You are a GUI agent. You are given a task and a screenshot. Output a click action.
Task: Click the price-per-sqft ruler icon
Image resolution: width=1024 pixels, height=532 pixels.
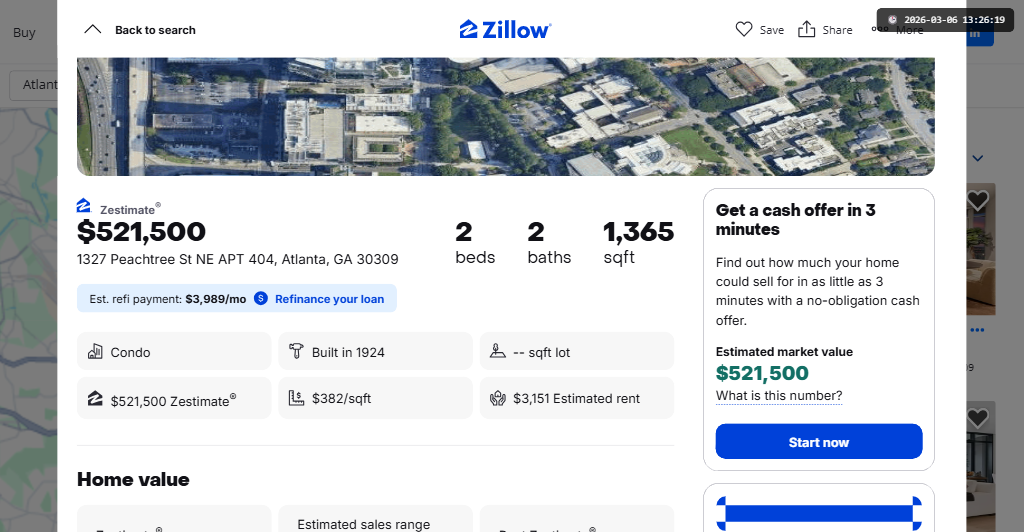pyautogui.click(x=296, y=398)
